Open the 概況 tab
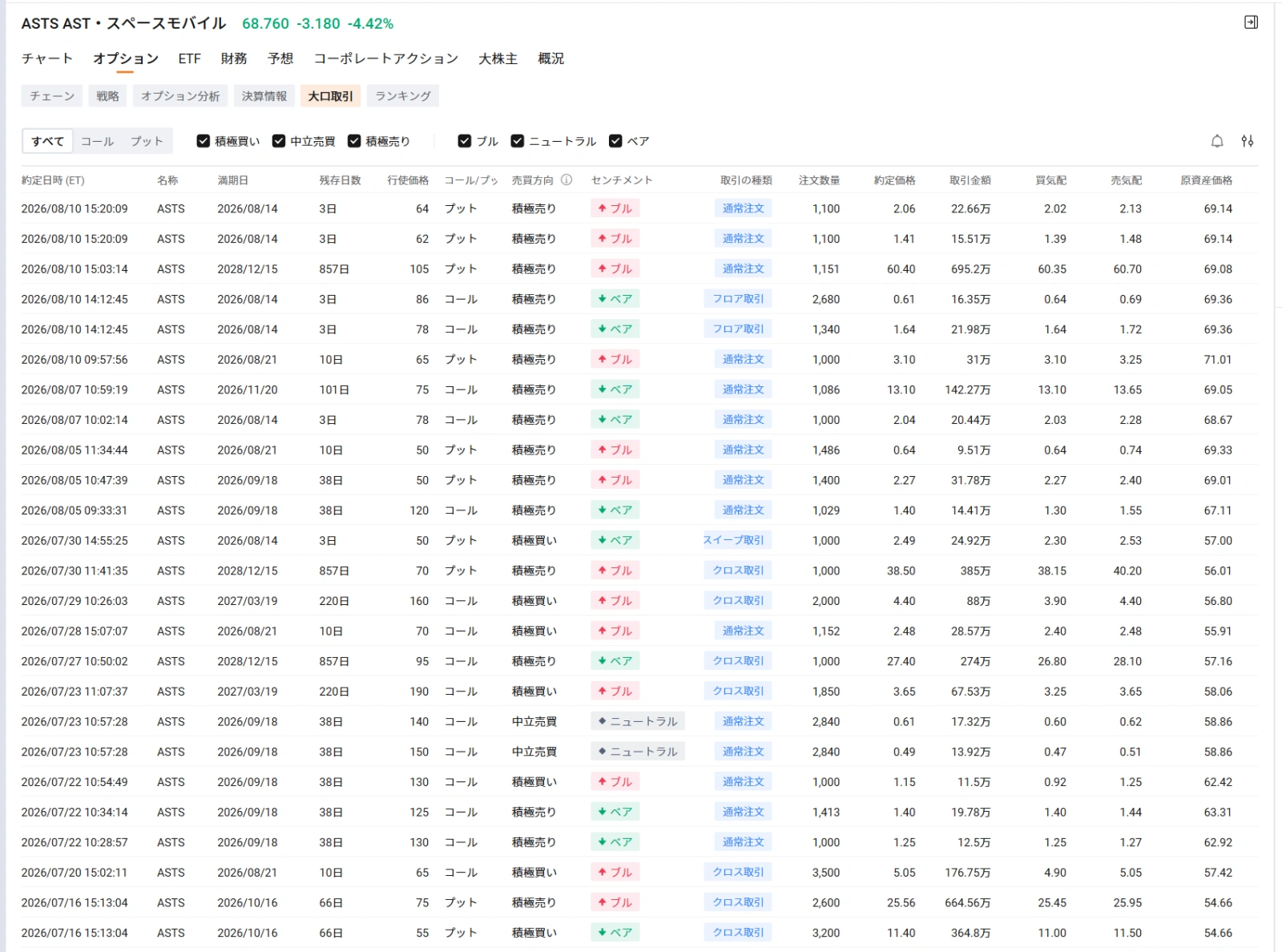The width and height of the screenshot is (1282, 952). (x=551, y=58)
